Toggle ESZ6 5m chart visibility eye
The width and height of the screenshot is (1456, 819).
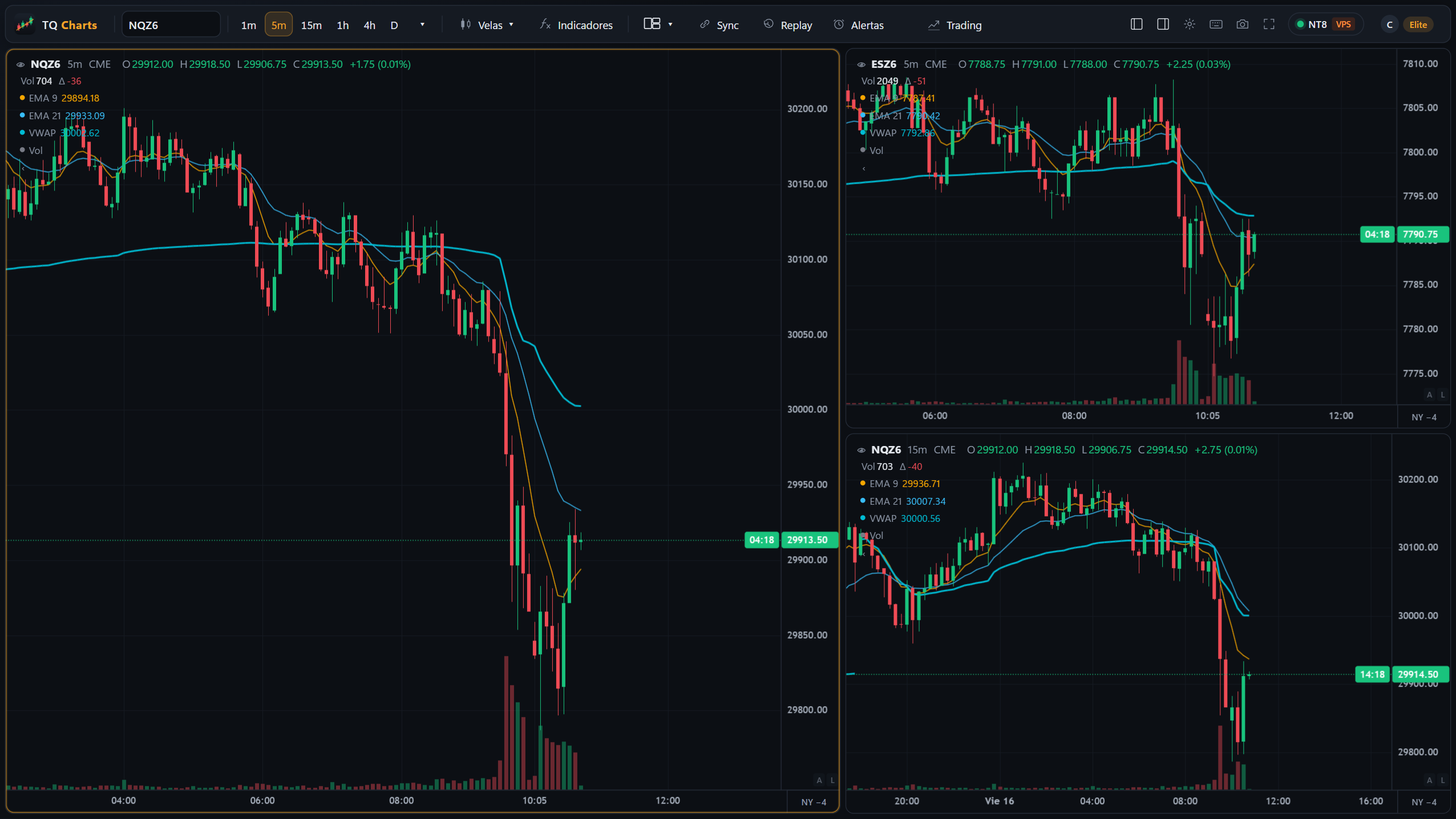tap(862, 64)
